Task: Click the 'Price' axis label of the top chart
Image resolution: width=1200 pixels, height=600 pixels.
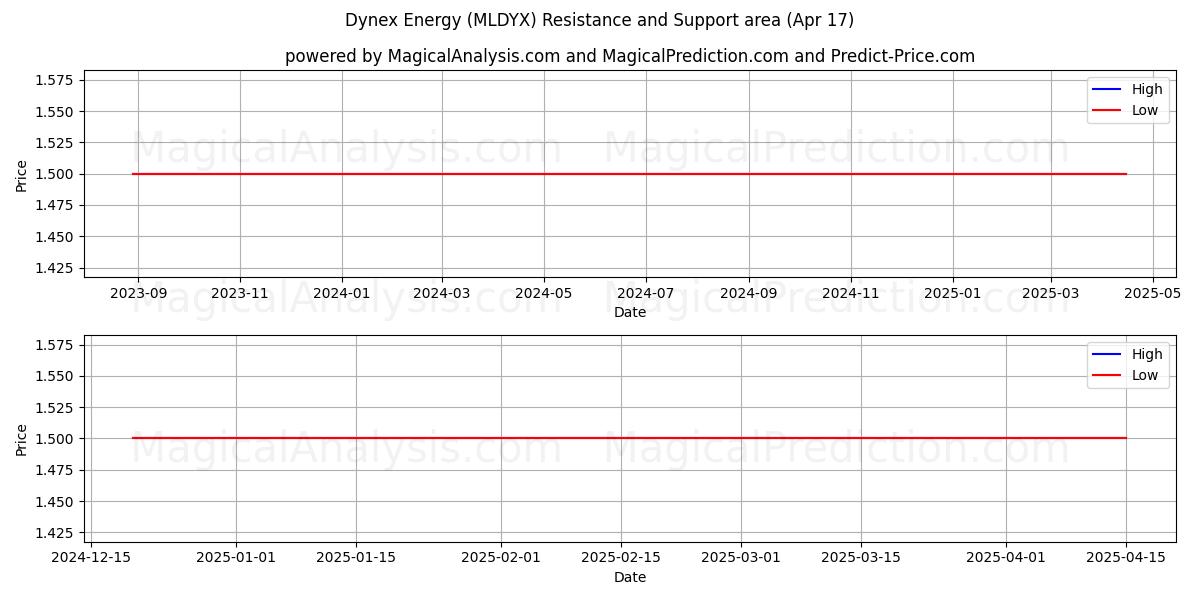Action: [x=22, y=174]
